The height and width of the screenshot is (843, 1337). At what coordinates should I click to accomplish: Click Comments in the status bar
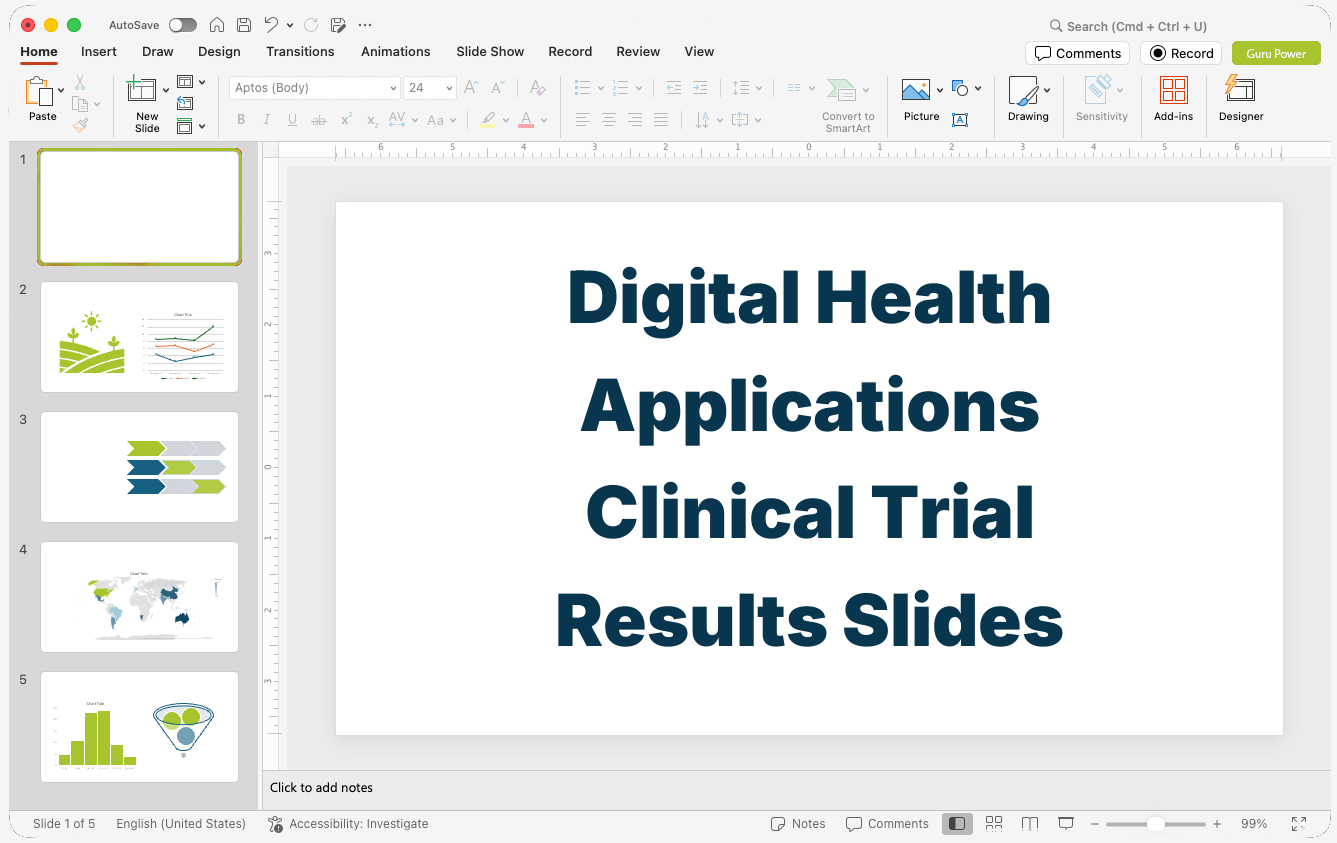(887, 824)
